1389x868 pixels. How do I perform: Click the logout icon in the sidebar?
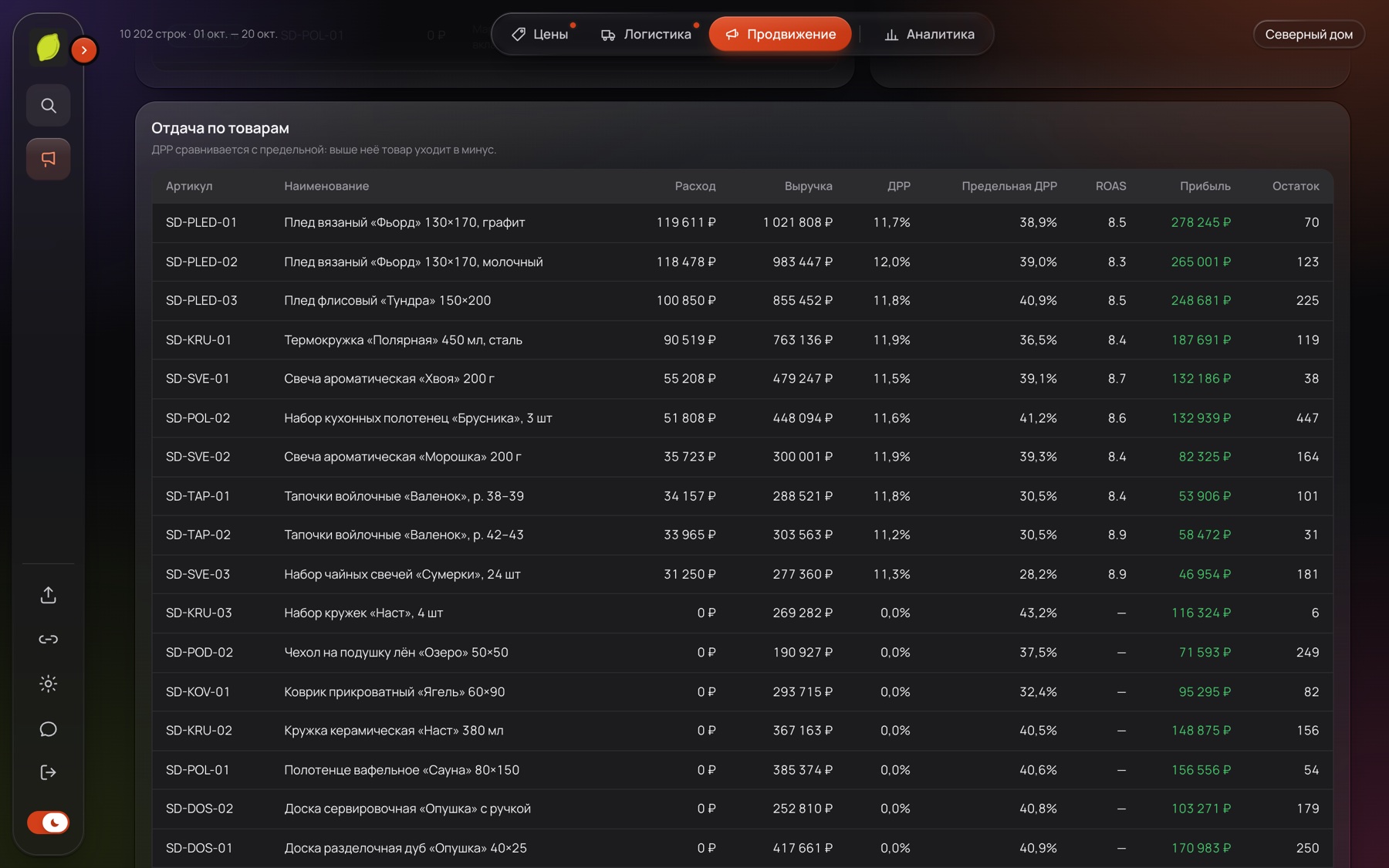click(x=49, y=772)
